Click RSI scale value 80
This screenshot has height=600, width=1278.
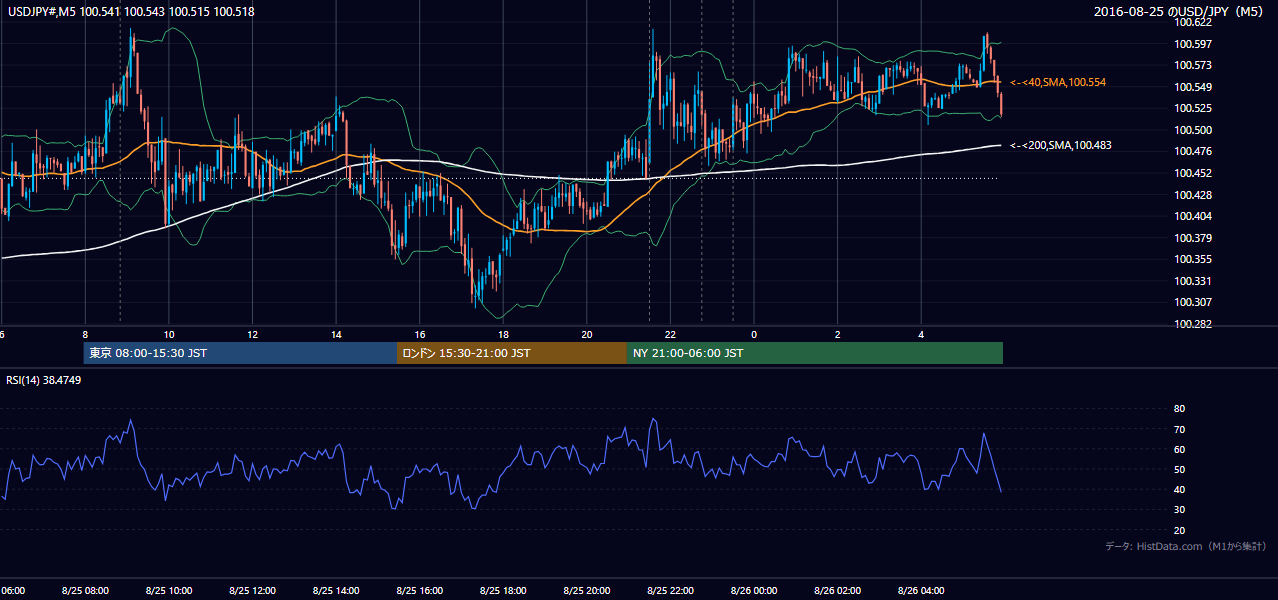click(x=1179, y=409)
